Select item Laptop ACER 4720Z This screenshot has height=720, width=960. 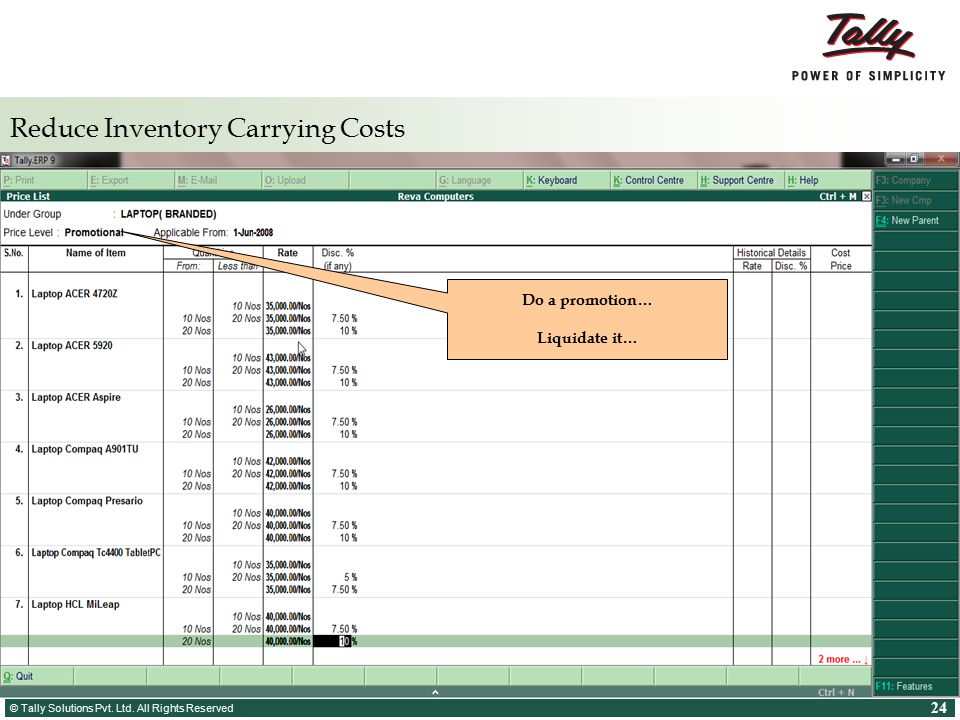click(75, 294)
